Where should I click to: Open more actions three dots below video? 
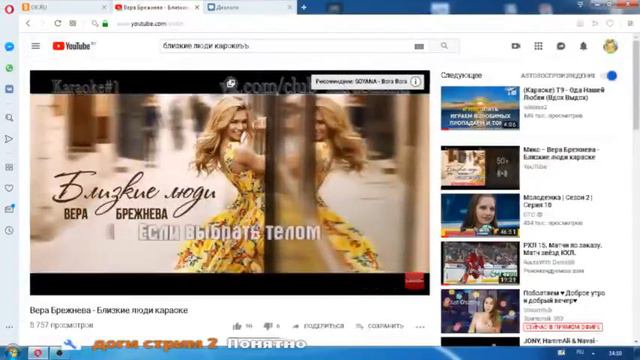pyautogui.click(x=420, y=327)
